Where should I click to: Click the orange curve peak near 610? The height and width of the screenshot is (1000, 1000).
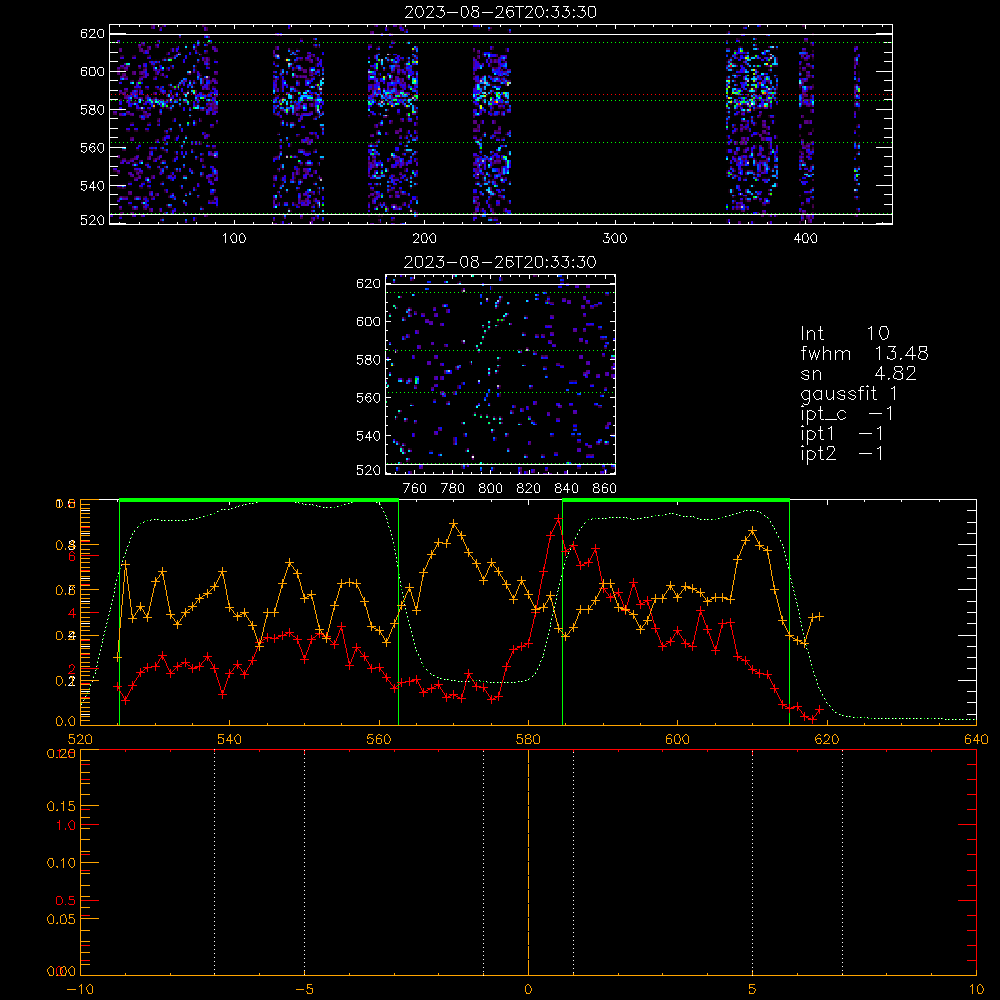tap(753, 531)
